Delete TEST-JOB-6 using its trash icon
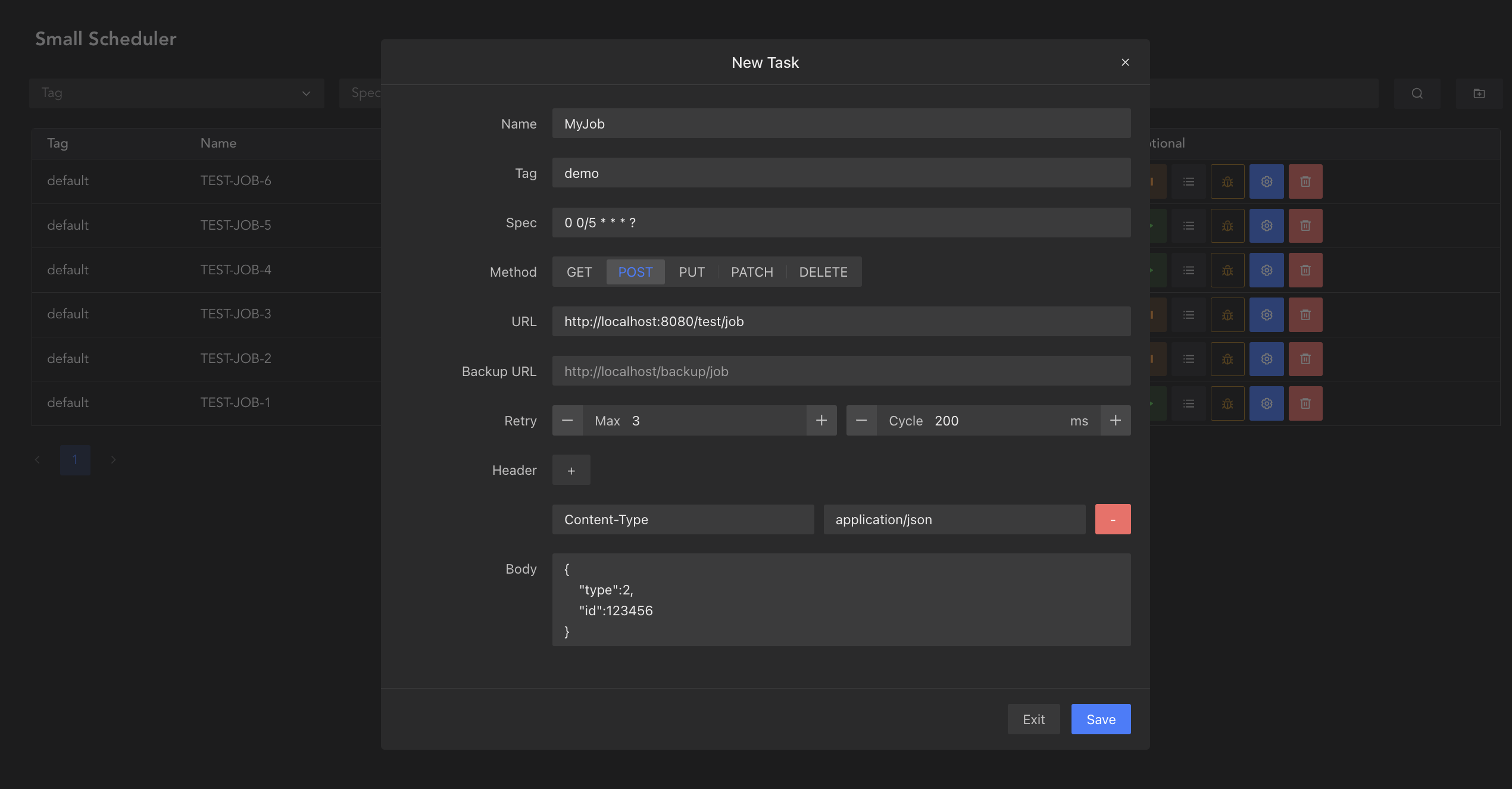Image resolution: width=1512 pixels, height=789 pixels. (1305, 181)
